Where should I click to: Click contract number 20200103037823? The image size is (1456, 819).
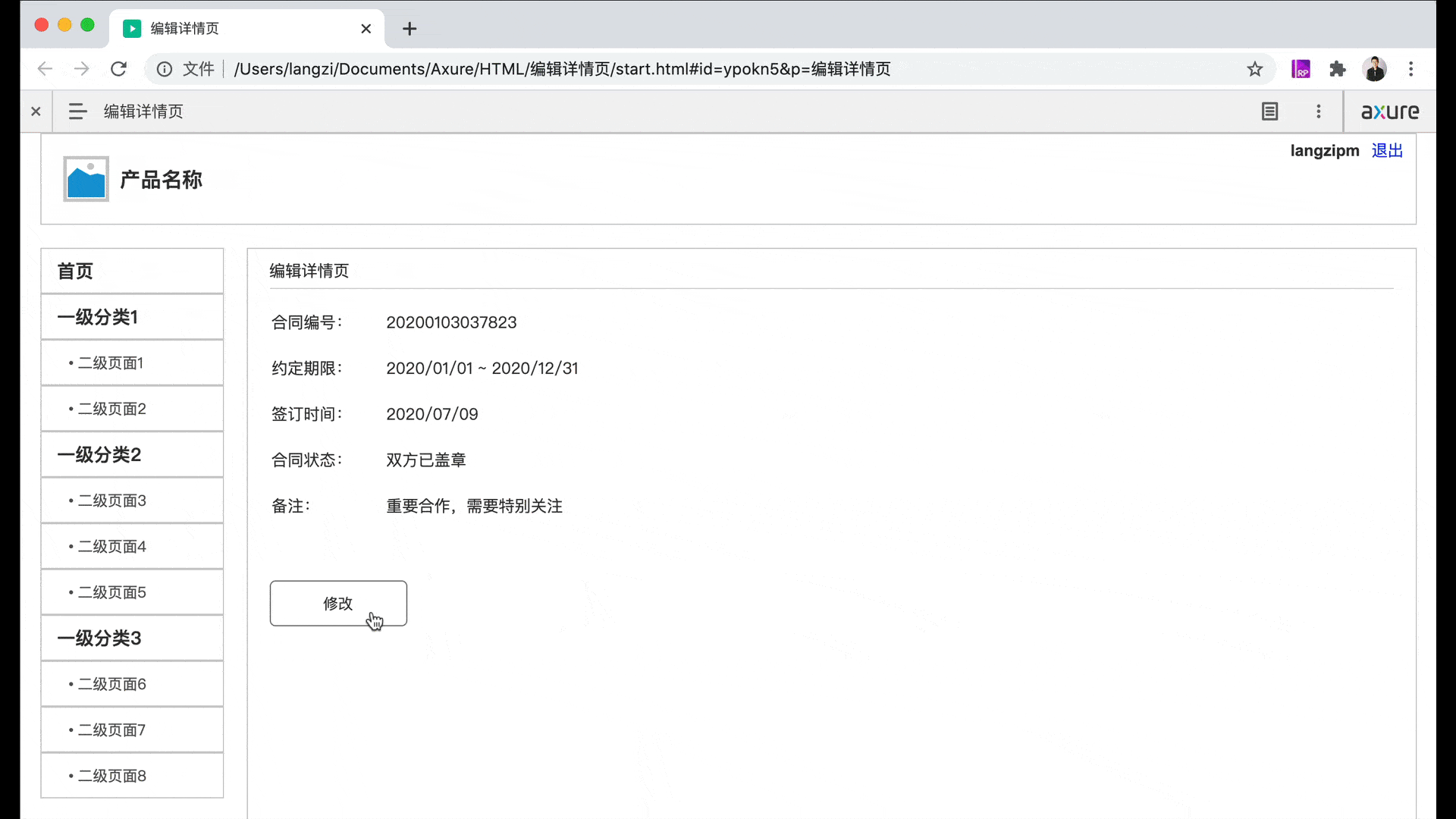[x=451, y=322]
